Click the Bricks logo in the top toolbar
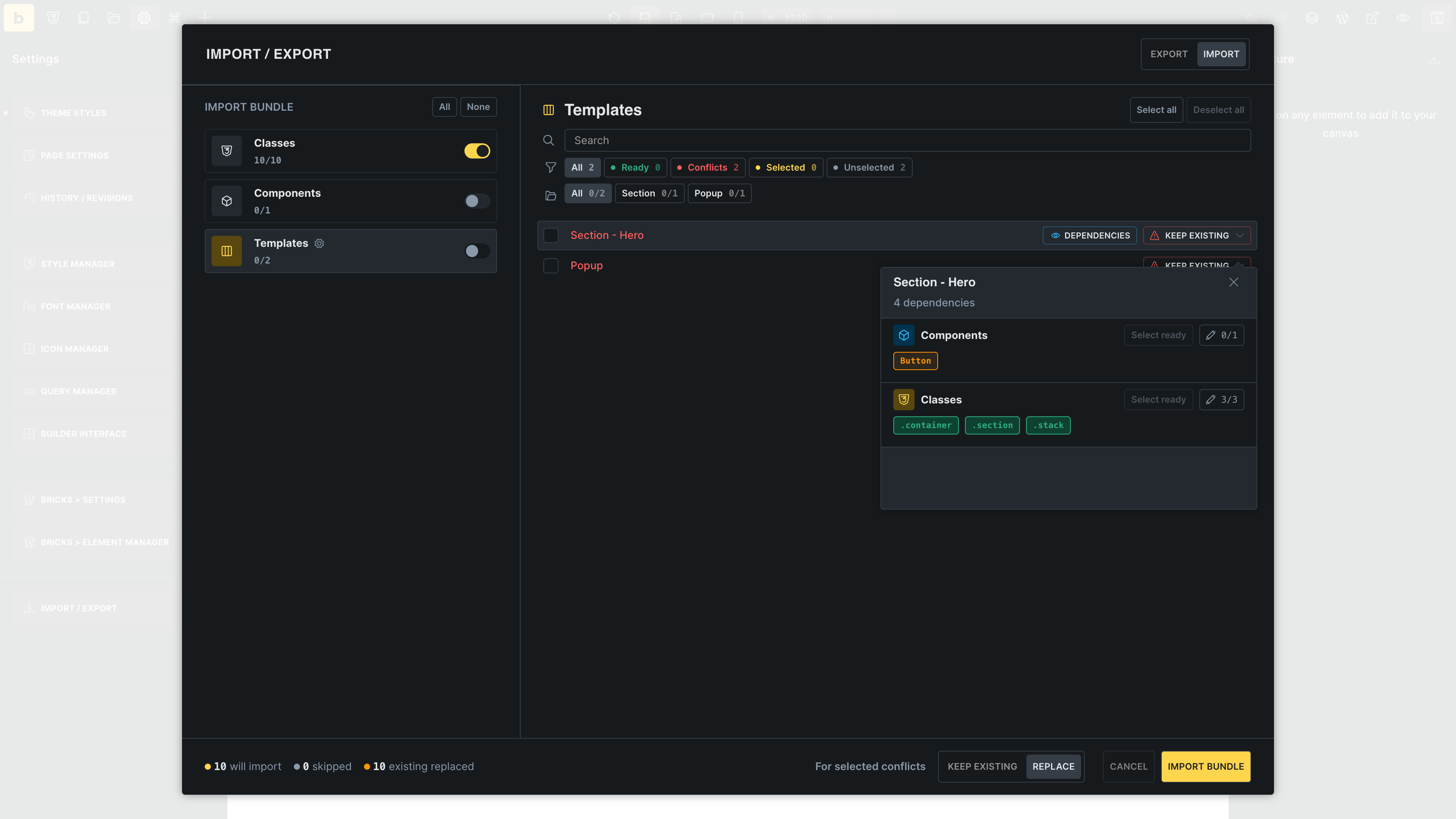This screenshot has height=819, width=1456. (x=19, y=17)
